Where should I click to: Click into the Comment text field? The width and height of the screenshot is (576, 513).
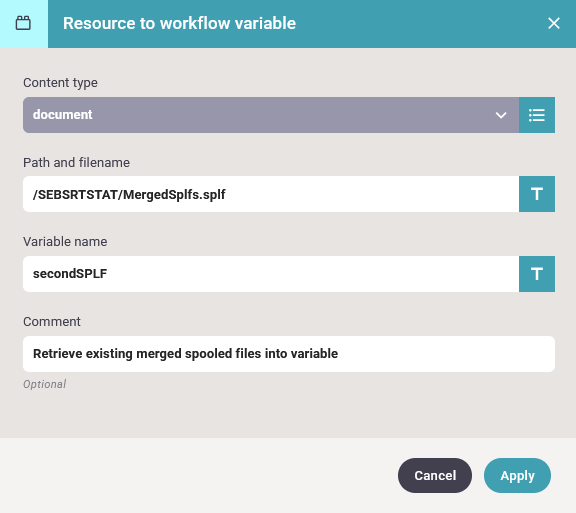[x=289, y=354]
